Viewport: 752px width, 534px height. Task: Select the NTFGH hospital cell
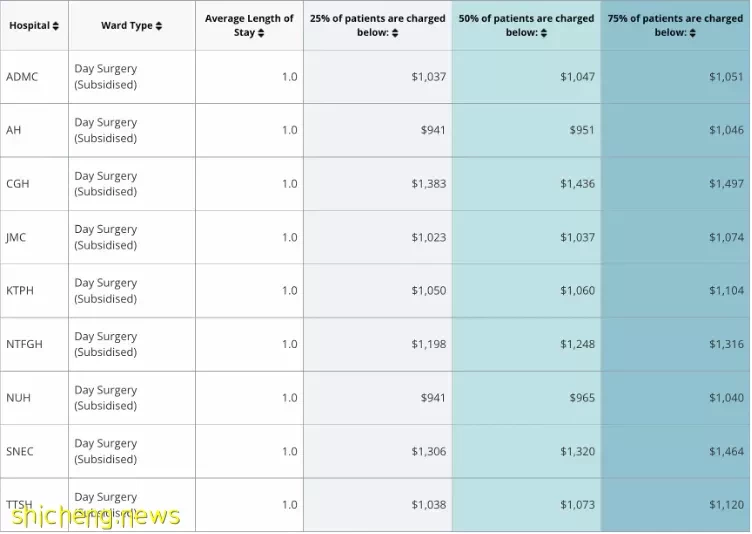coord(35,344)
